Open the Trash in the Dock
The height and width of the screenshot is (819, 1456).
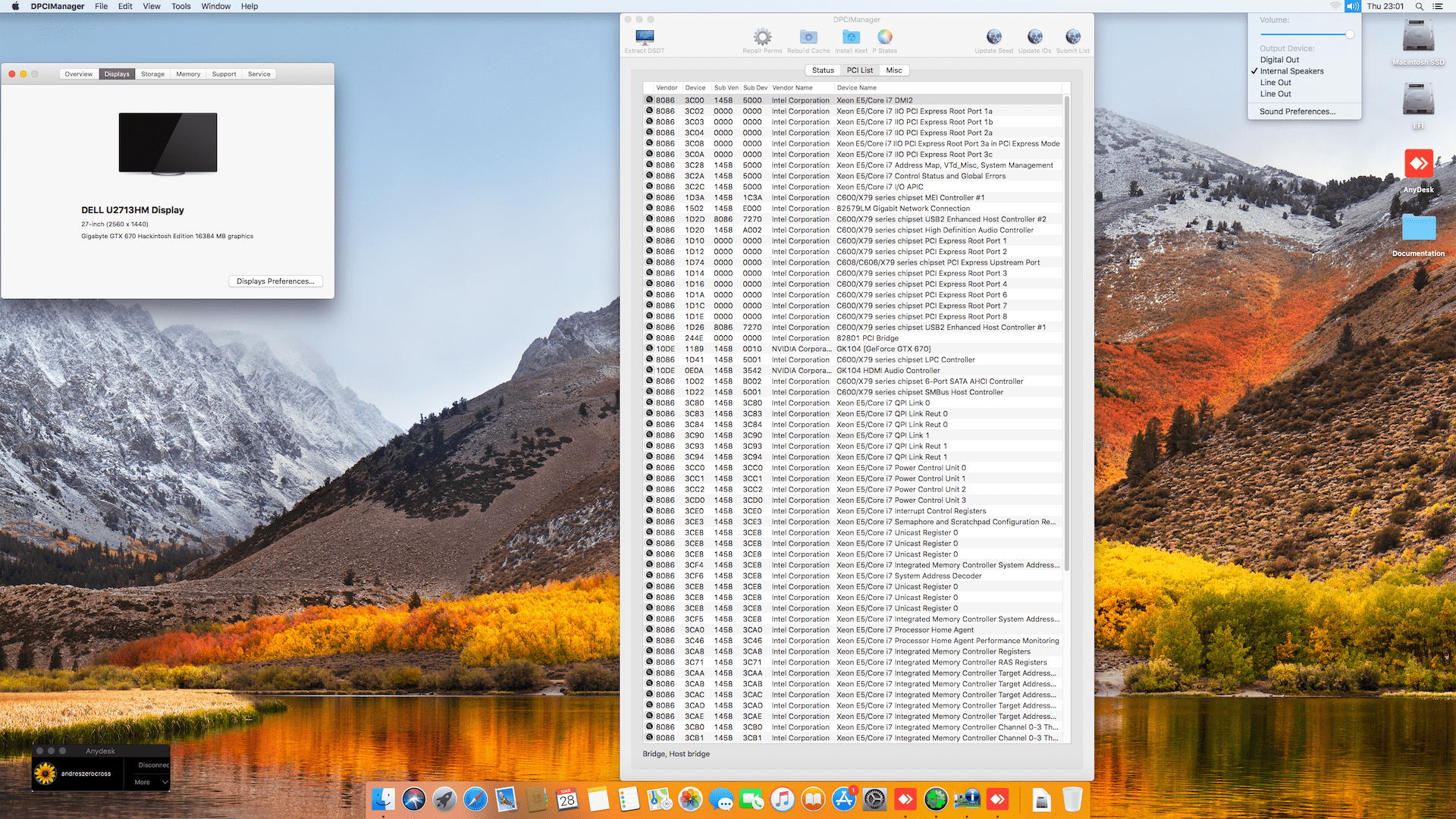pos(1072,799)
